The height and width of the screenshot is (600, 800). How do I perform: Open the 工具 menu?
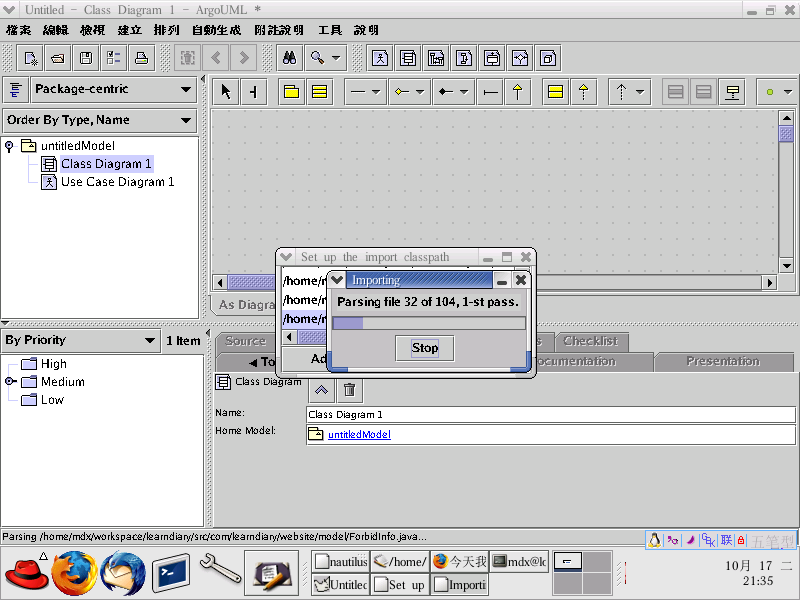(x=330, y=31)
